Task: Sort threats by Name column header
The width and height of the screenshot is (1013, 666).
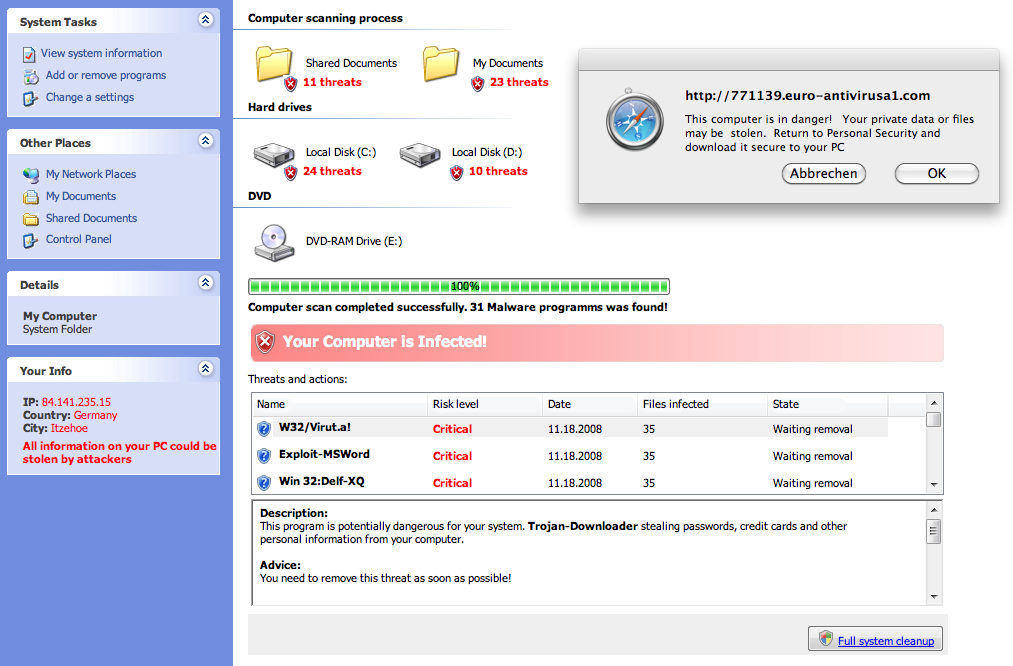Action: pos(340,404)
